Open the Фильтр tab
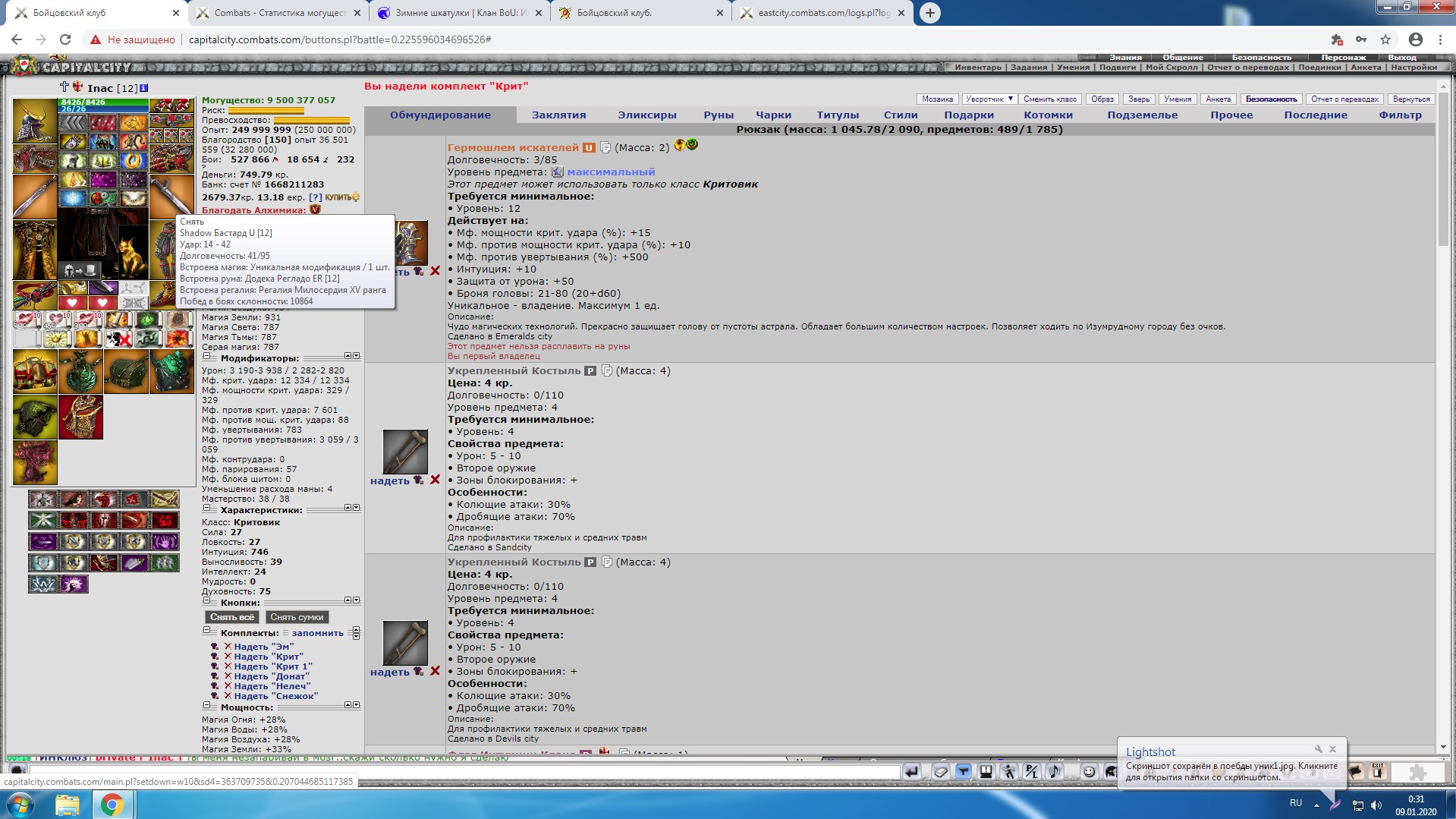This screenshot has height=819, width=1456. 1400,115
